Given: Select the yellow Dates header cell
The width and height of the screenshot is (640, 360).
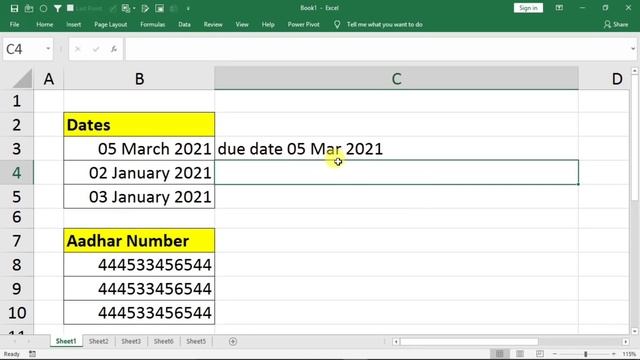Looking at the screenshot, I should click(139, 125).
